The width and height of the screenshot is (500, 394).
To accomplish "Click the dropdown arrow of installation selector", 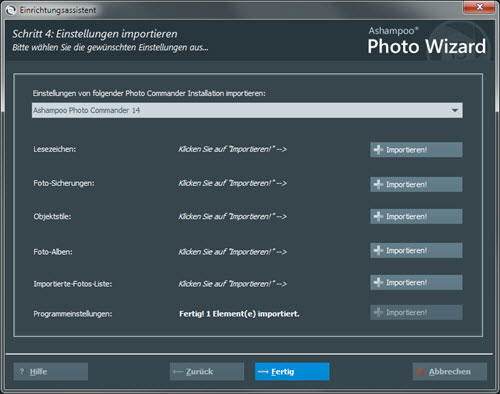I will click(455, 110).
